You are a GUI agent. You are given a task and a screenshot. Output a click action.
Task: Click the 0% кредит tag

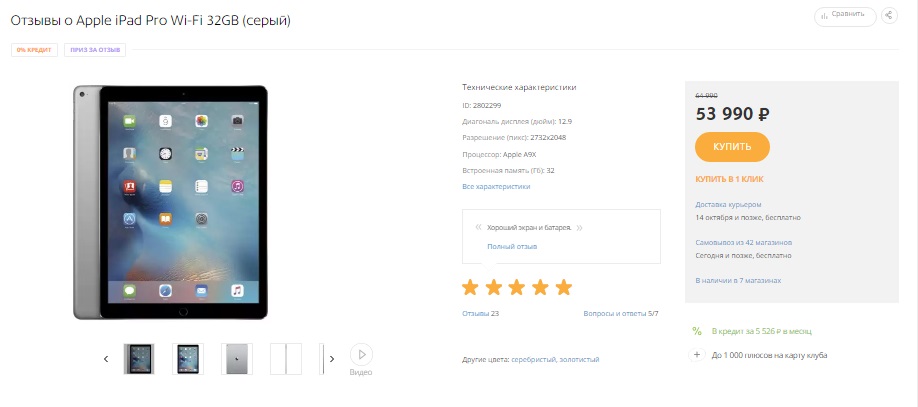click(34, 50)
